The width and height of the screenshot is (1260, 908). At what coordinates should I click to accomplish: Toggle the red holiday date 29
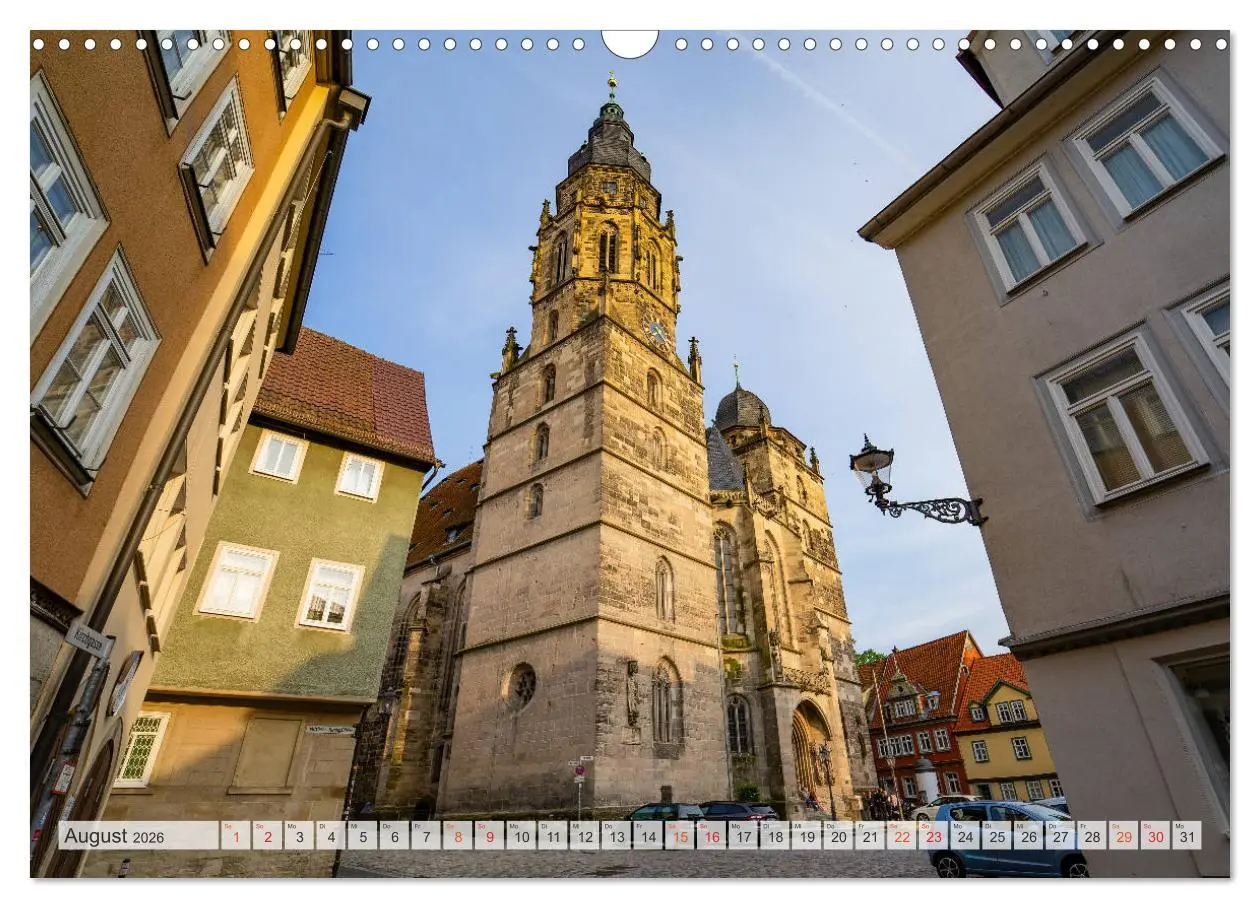[1122, 838]
